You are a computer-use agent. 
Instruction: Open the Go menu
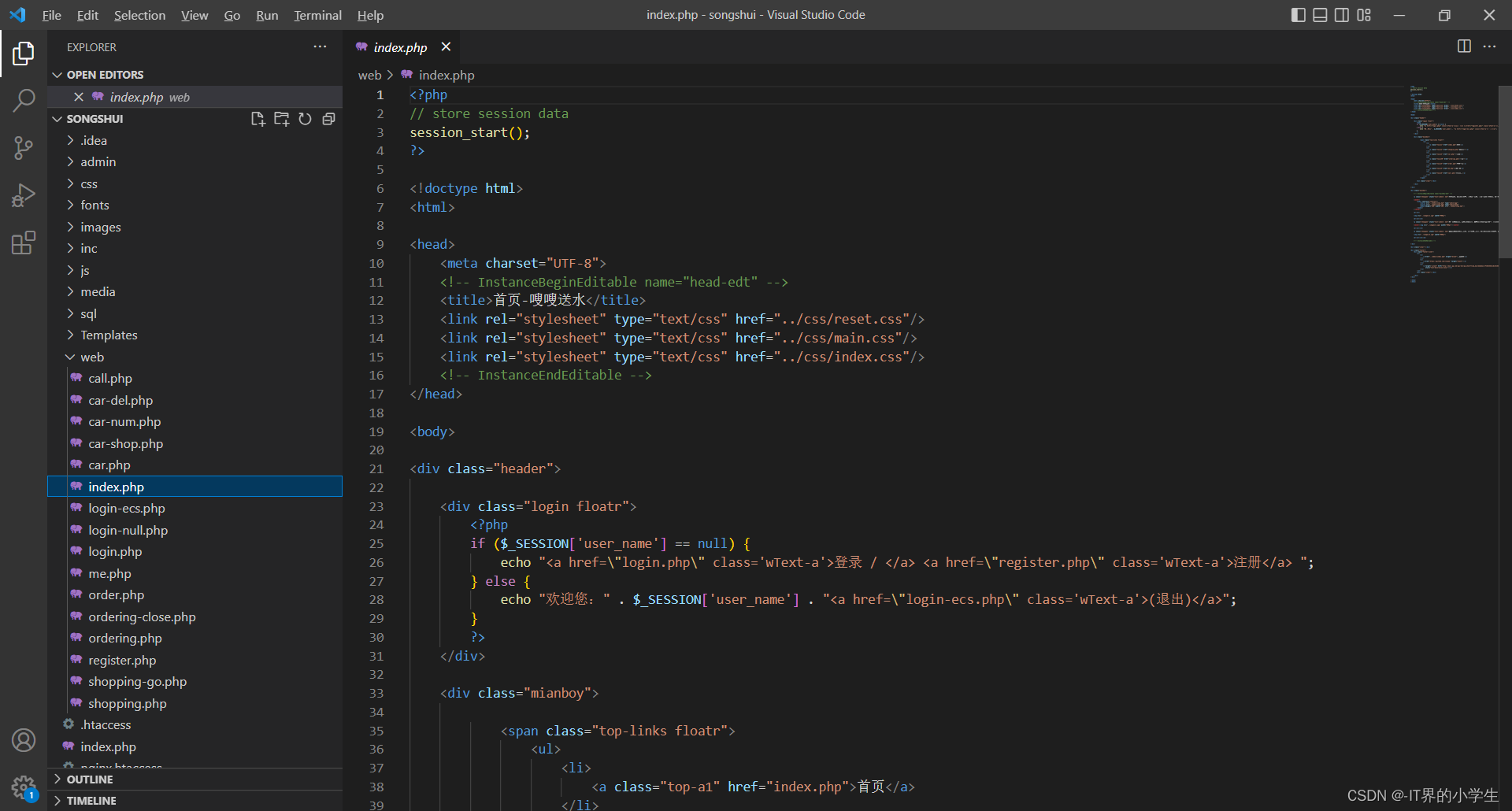coord(232,15)
